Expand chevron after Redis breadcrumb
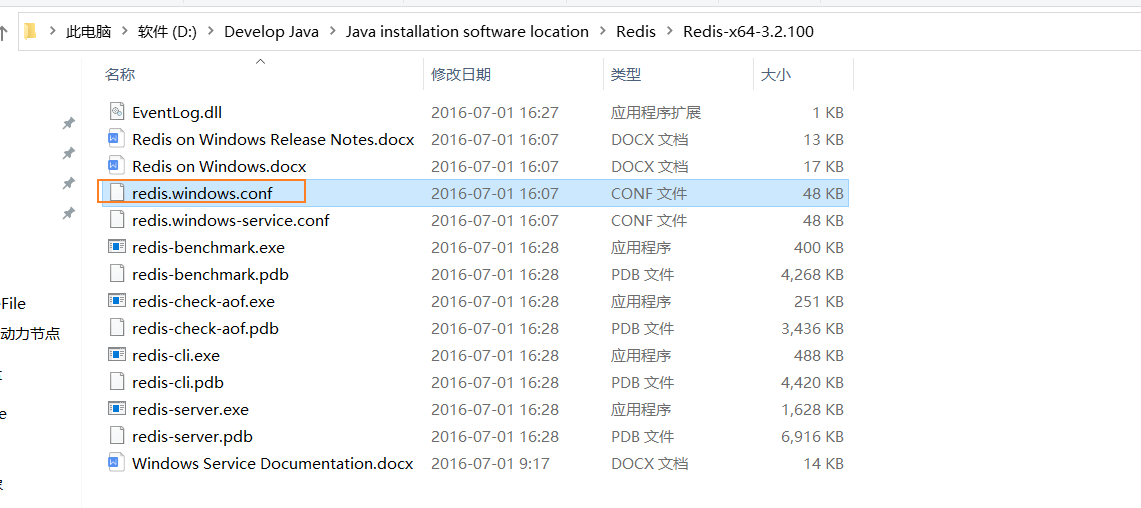Viewport: 1141px width, 508px height. [x=669, y=32]
